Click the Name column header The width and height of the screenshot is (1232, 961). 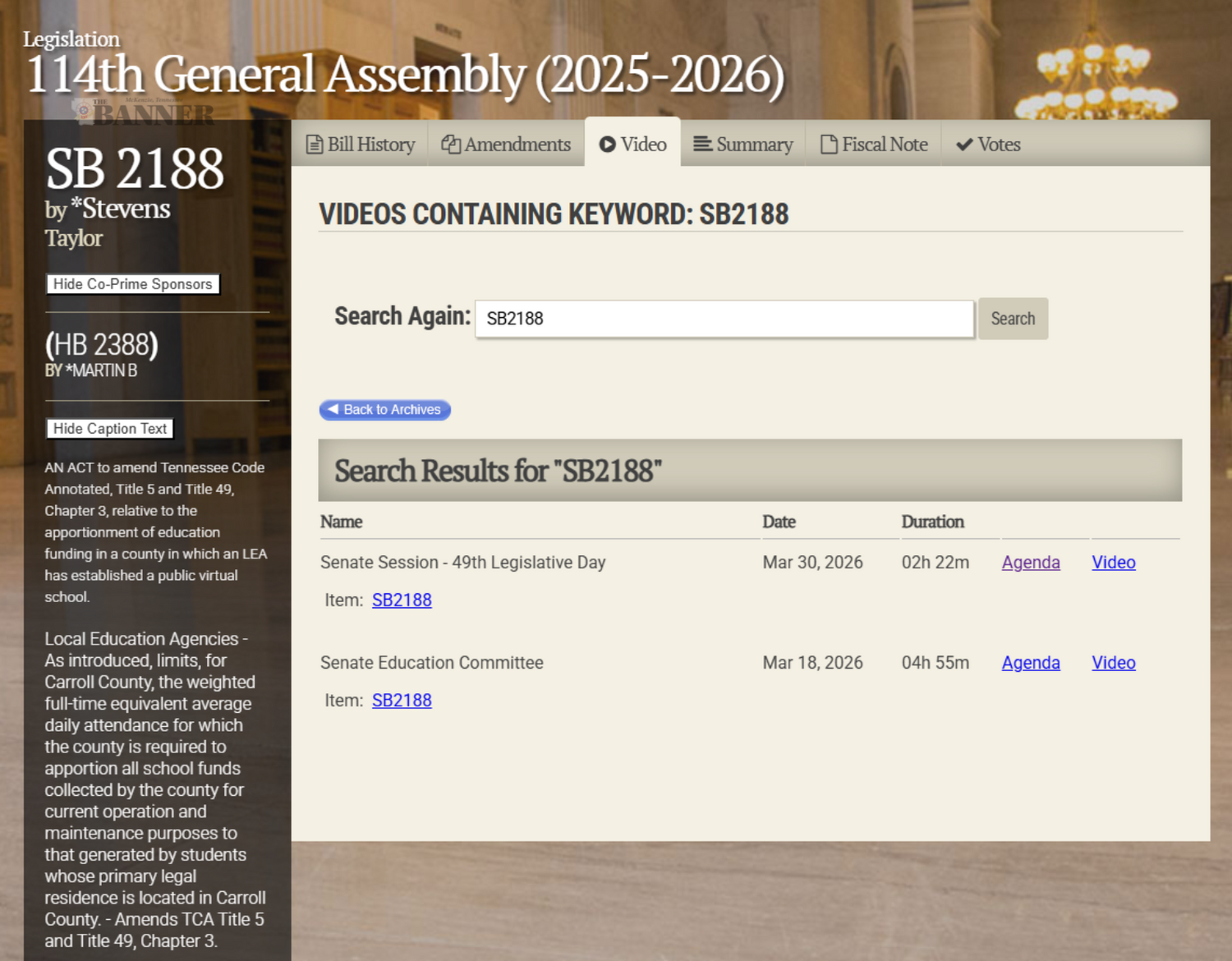pyautogui.click(x=342, y=522)
